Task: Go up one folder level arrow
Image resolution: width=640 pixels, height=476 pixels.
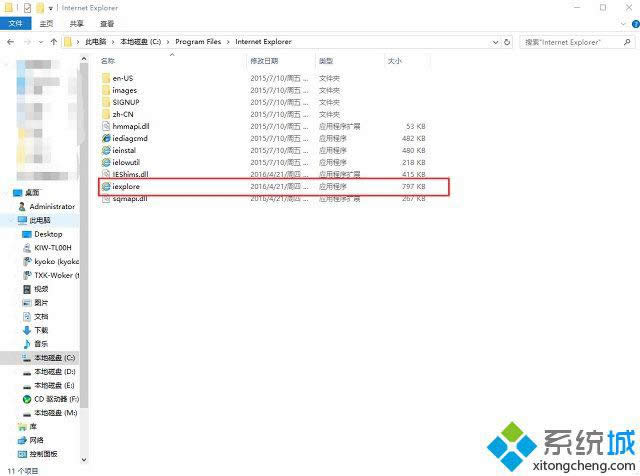Action: pyautogui.click(x=53, y=42)
